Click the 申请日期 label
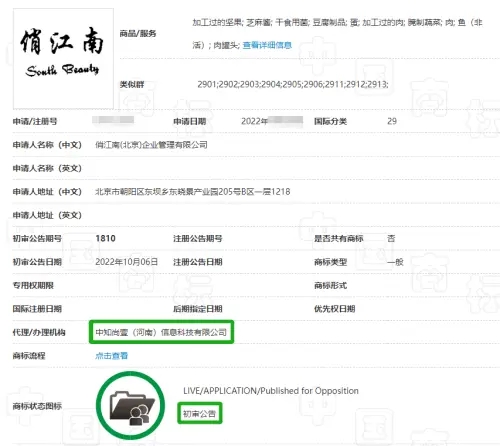Image resolution: width=500 pixels, height=446 pixels. [x=189, y=121]
